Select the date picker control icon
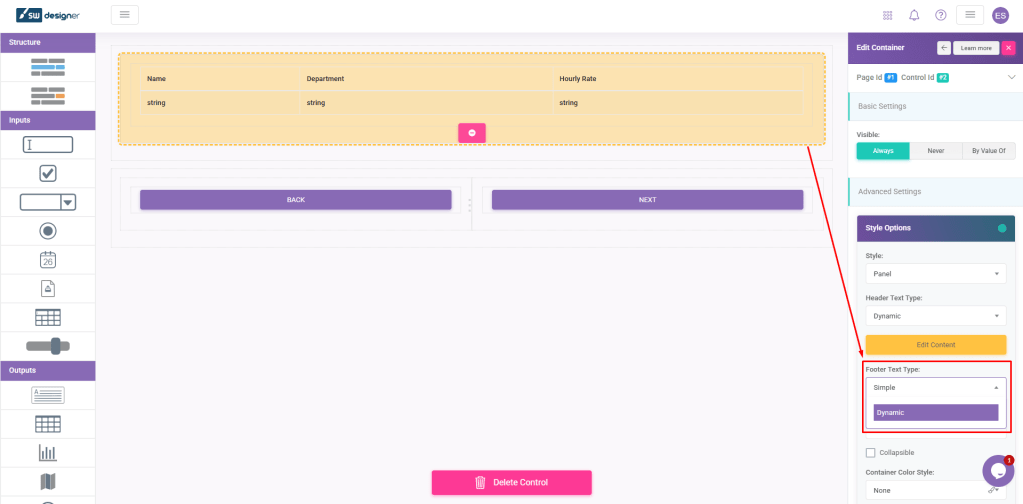Screen dimensions: 1023x504 pyautogui.click(x=47, y=260)
